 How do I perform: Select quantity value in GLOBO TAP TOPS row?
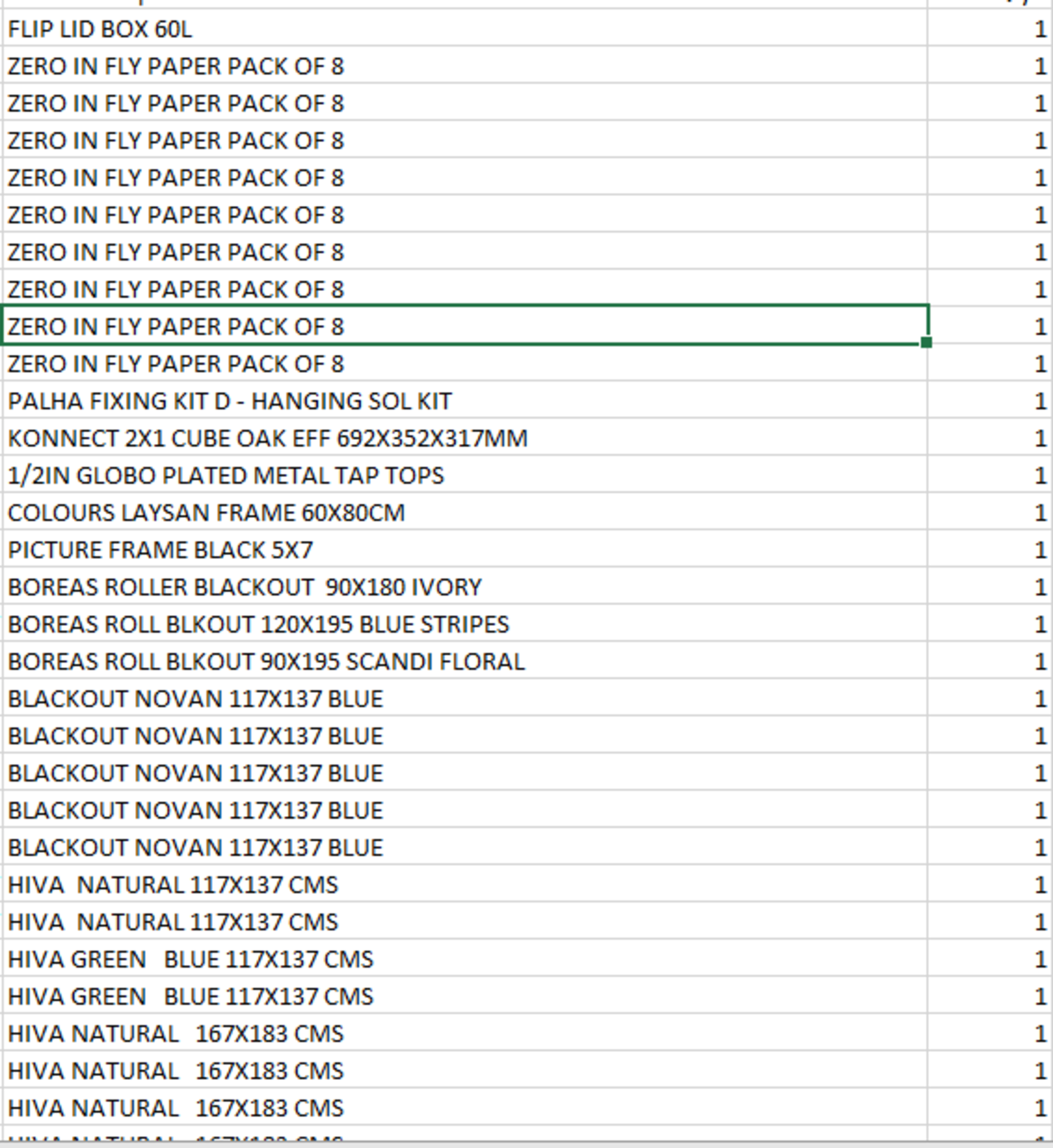(990, 475)
